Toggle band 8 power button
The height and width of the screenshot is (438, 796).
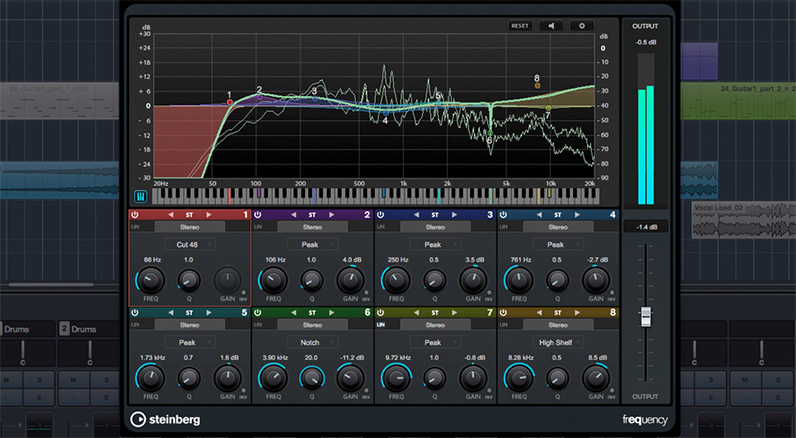point(504,313)
